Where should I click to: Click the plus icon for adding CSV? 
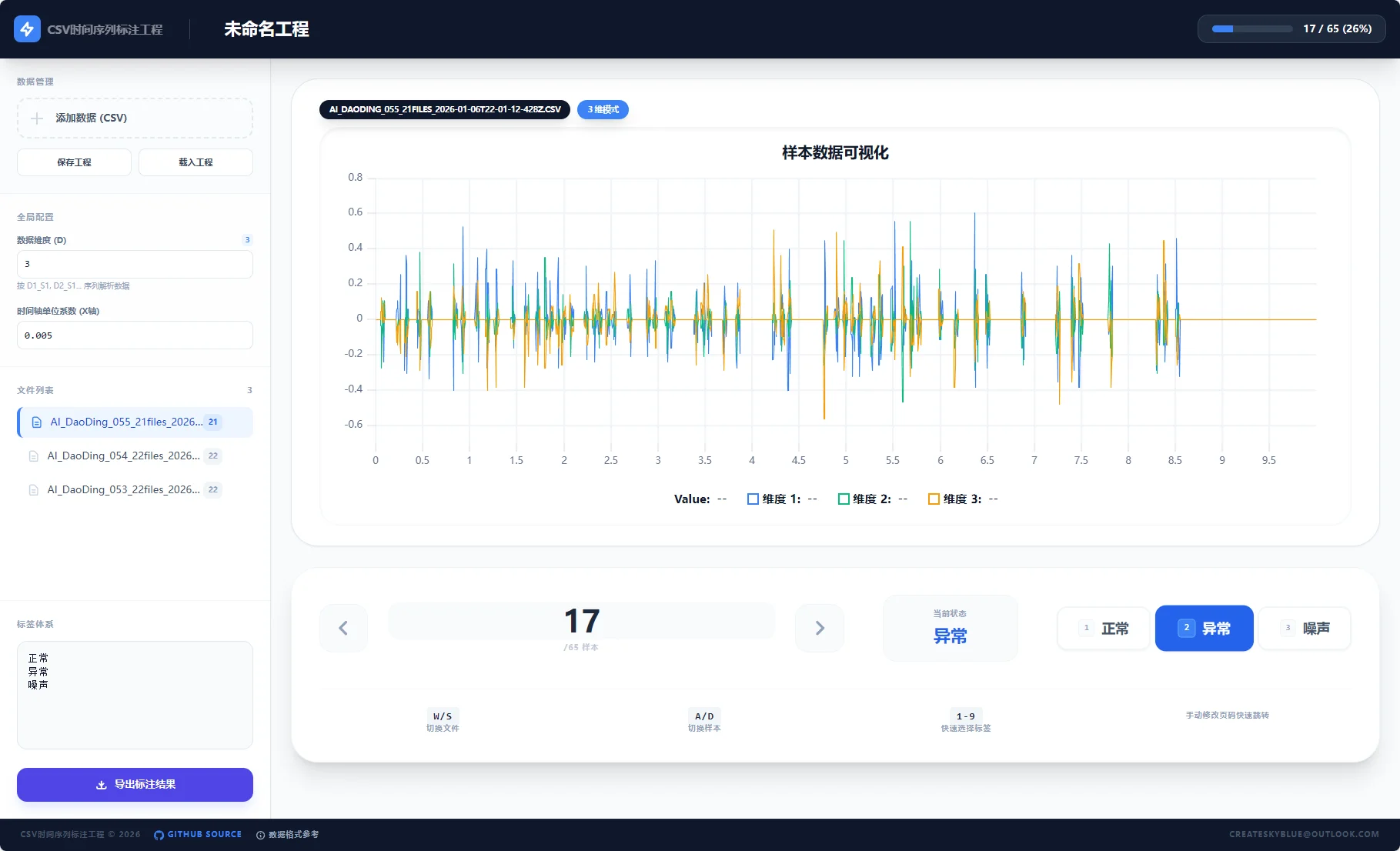point(37,118)
